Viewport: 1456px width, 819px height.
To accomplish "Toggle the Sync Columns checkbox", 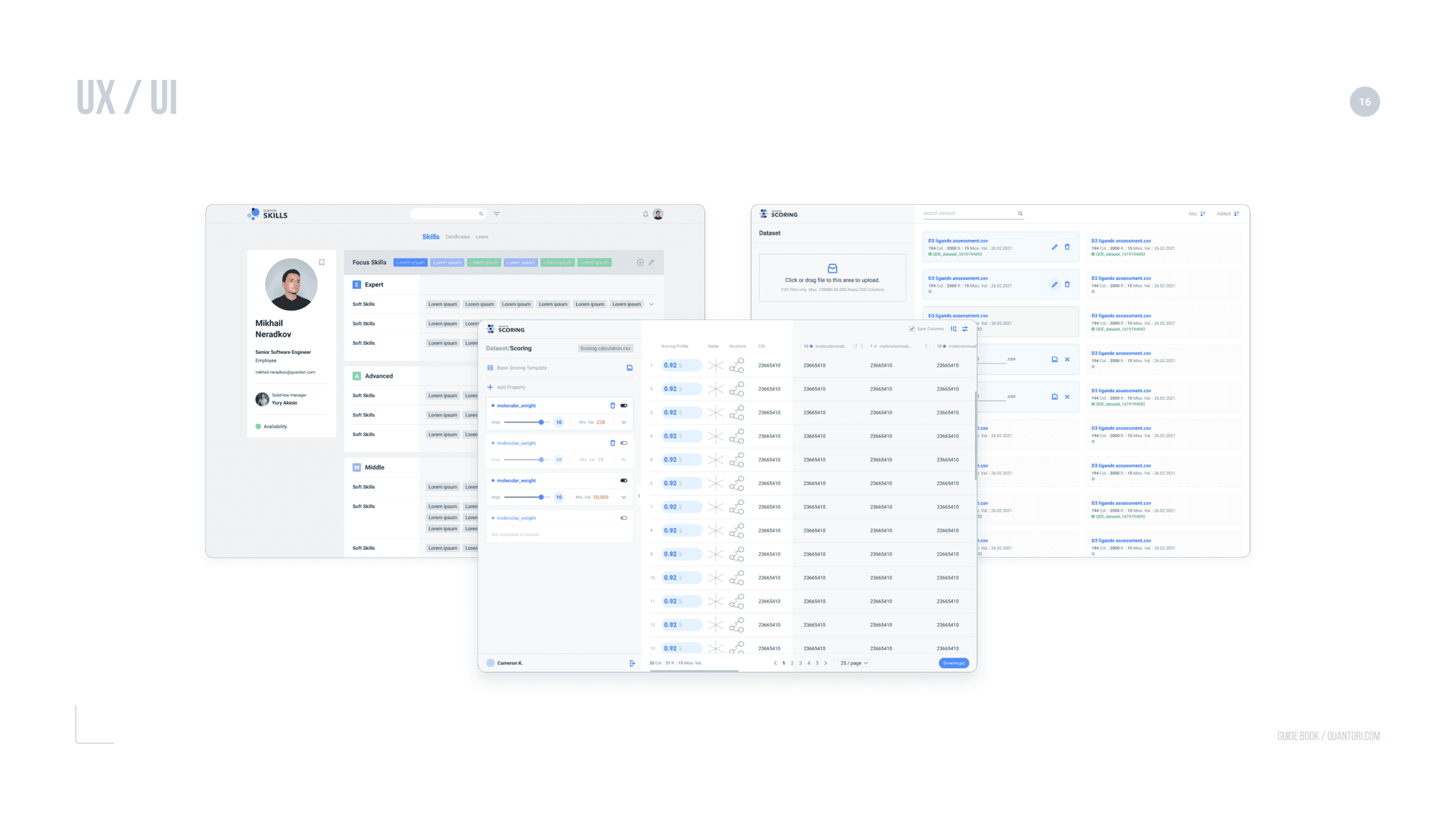I will pos(912,329).
